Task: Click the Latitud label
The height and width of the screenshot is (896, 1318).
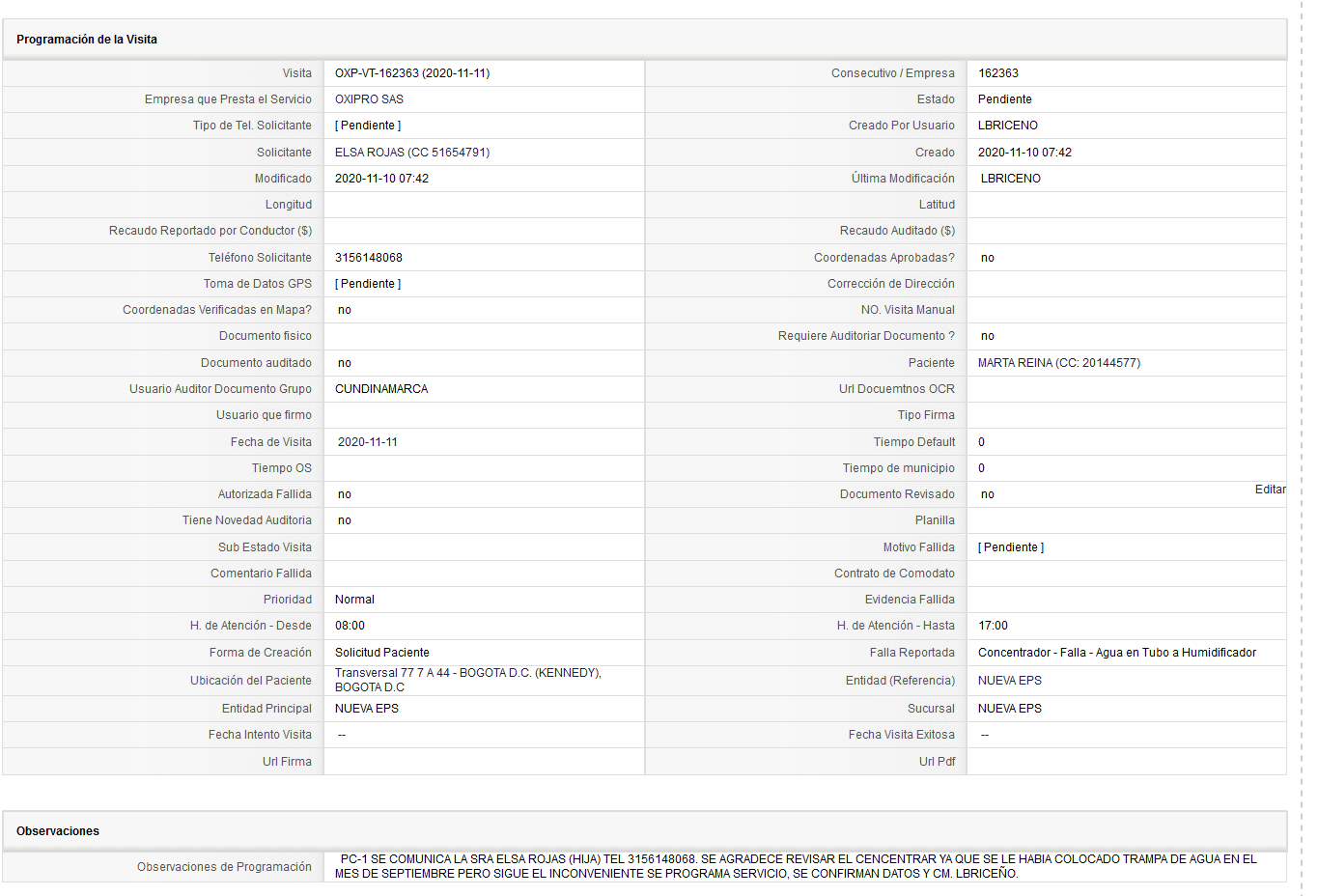Action: click(937, 205)
